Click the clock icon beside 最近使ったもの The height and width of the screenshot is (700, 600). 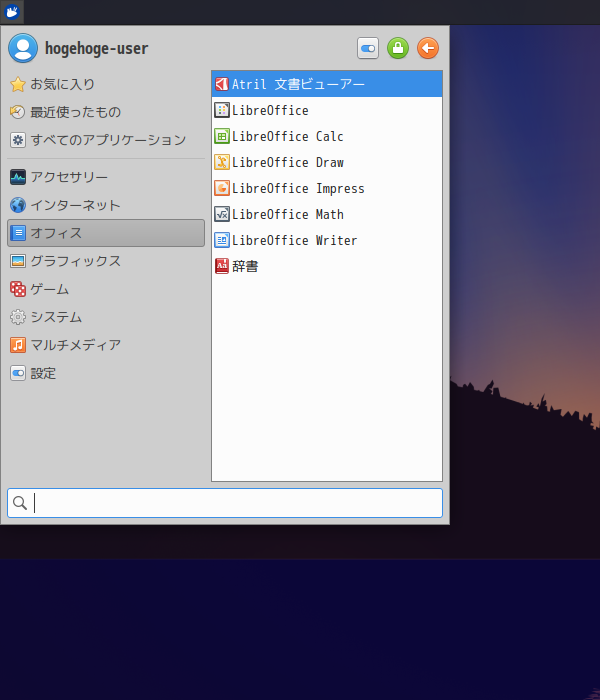point(18,112)
